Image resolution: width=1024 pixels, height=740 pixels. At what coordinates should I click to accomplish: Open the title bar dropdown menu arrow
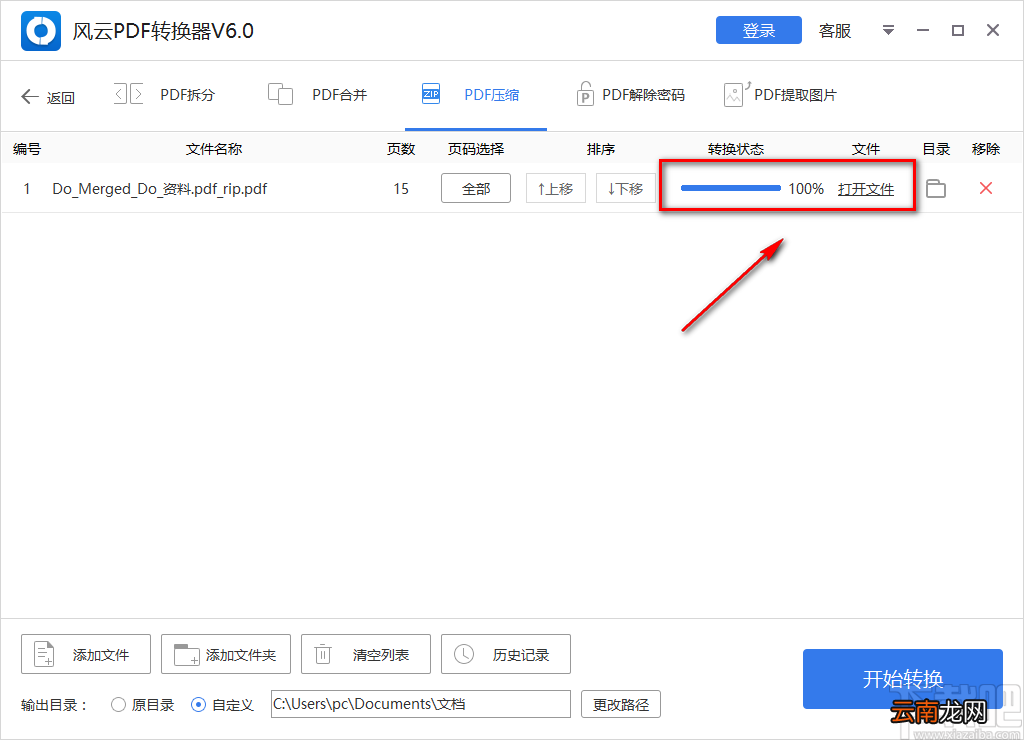tap(888, 30)
